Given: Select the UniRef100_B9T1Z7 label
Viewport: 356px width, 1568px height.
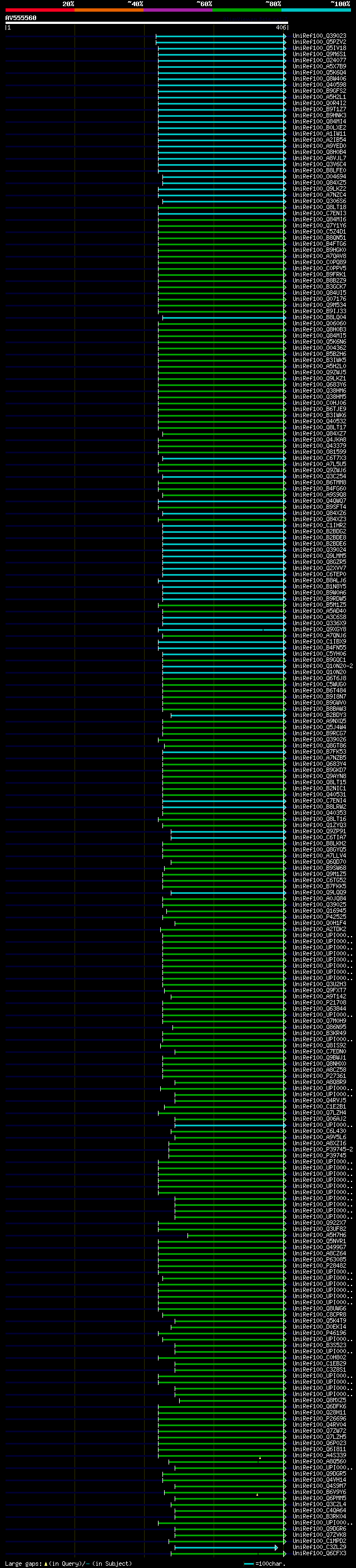Looking at the screenshot, I should point(319,109).
